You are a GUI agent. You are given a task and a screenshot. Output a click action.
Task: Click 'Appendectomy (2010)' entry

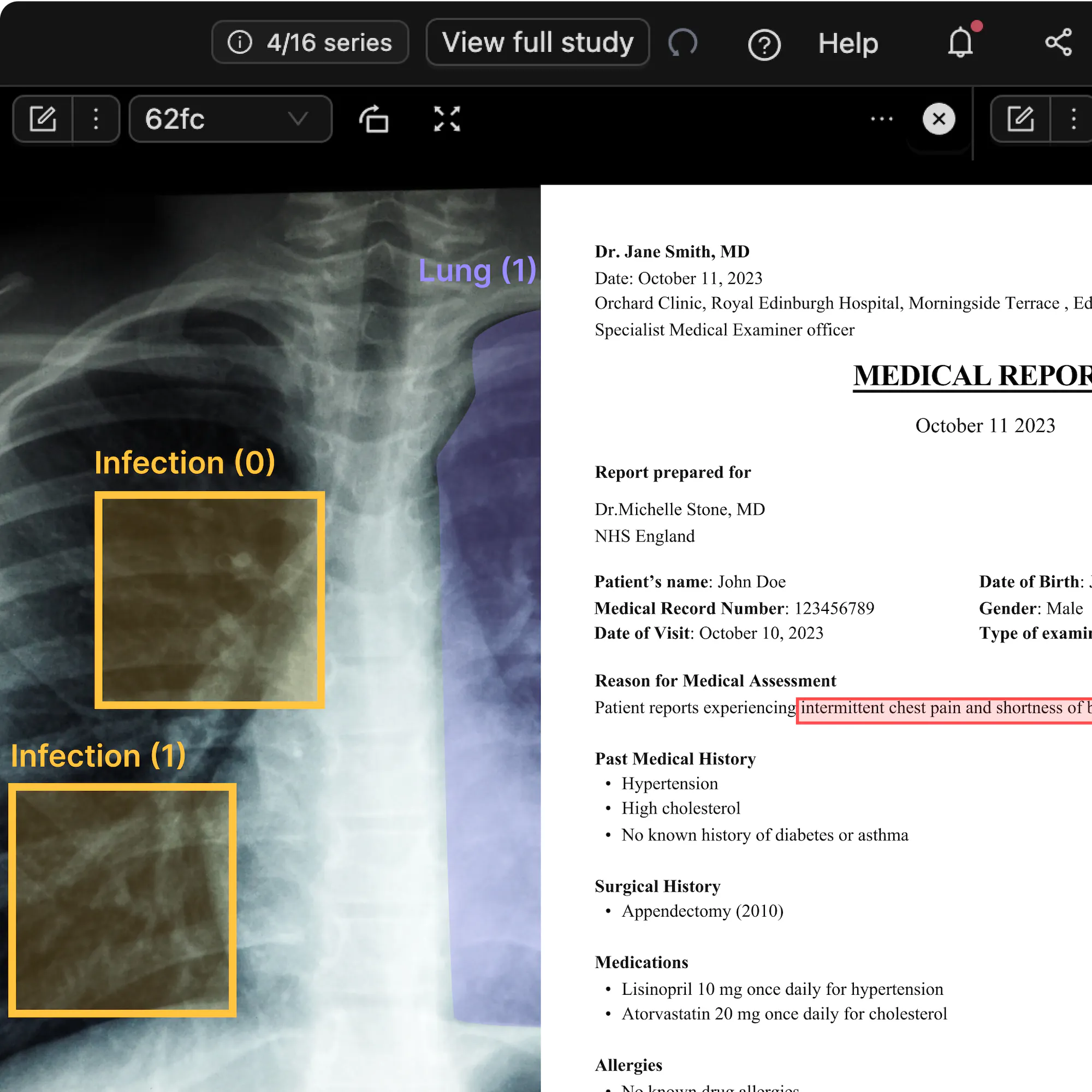tap(703, 911)
